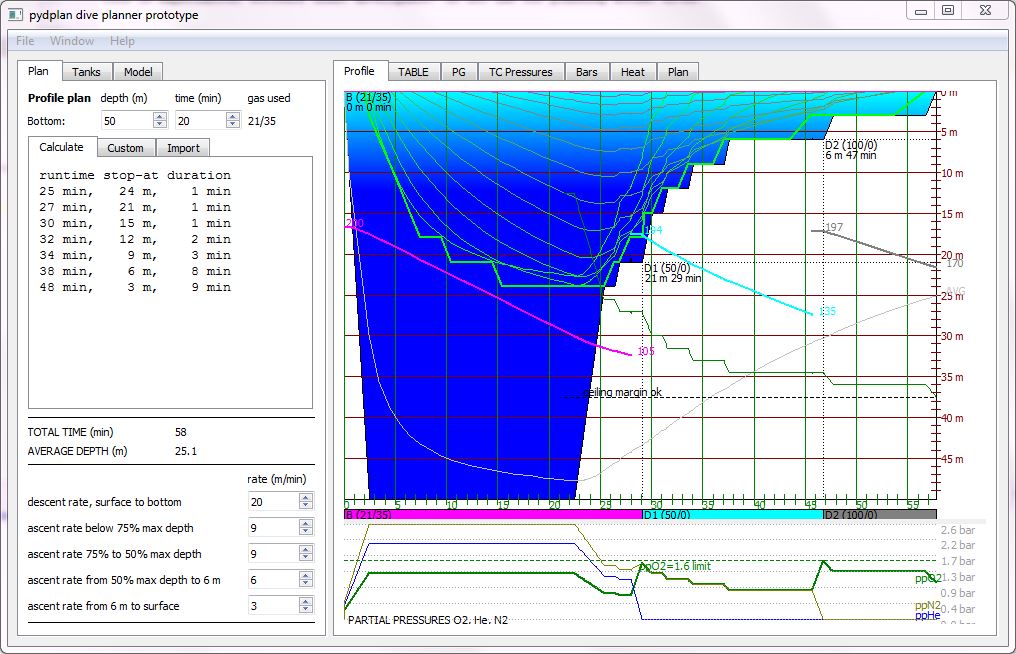
Task: Click the pydplan app icon in title bar
Action: 15,14
